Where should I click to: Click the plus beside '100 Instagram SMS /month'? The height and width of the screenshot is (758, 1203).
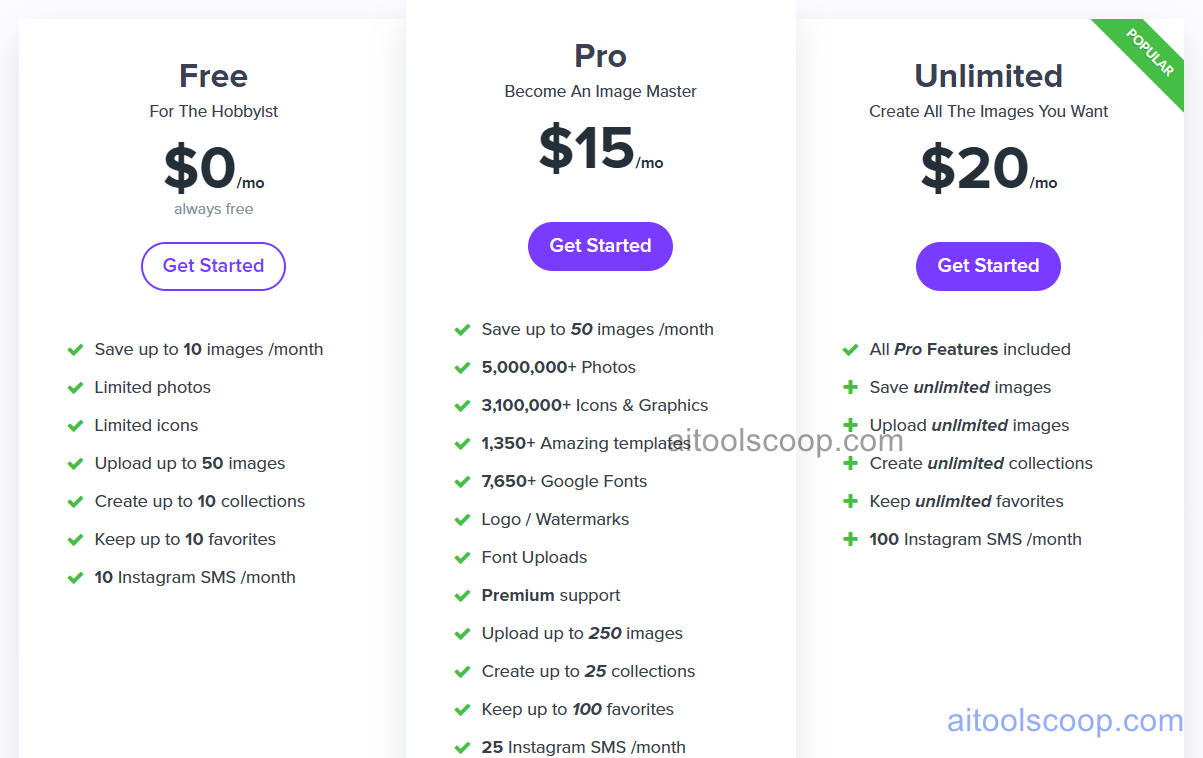click(851, 539)
